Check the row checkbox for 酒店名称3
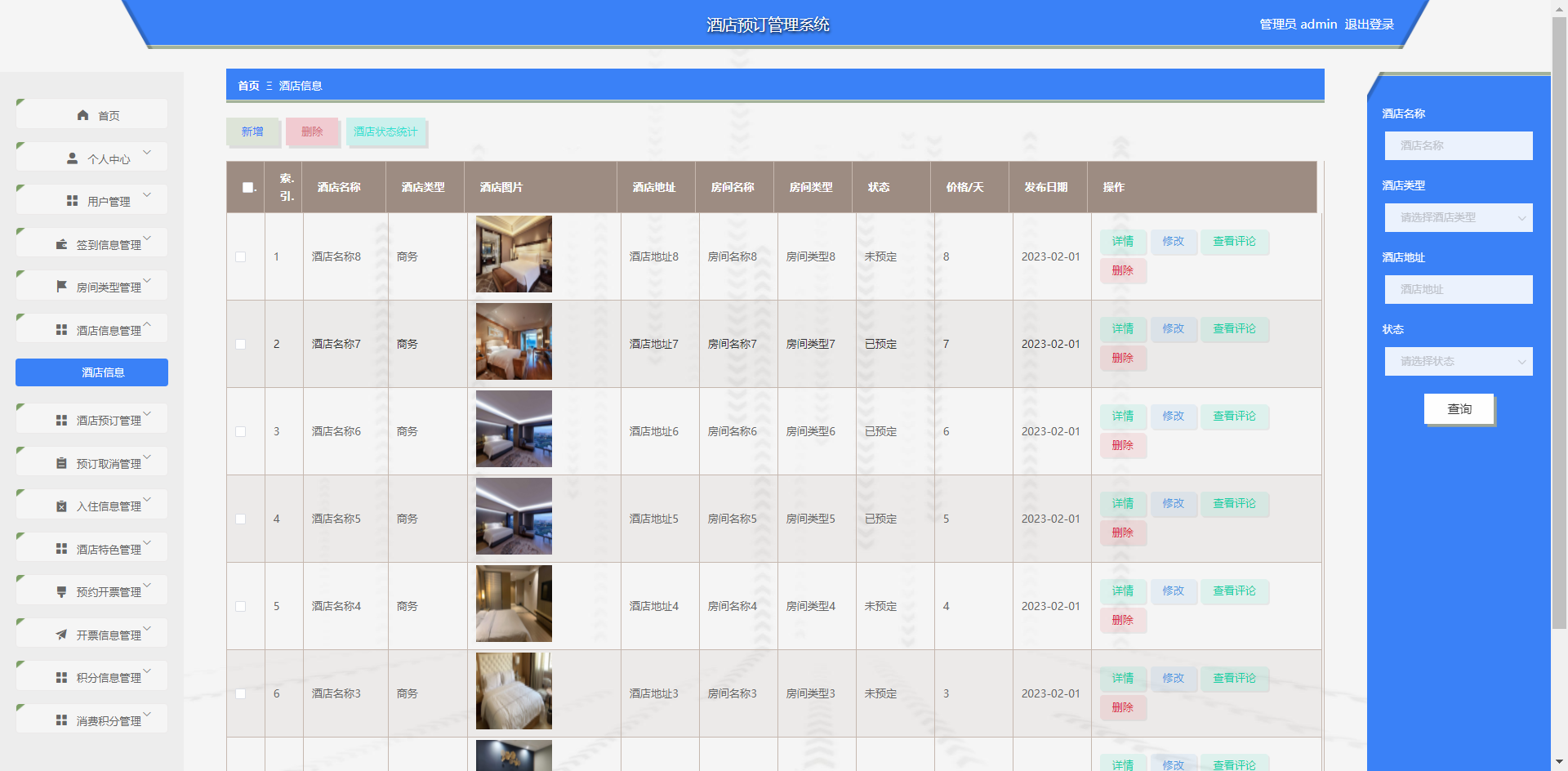Image resolution: width=1568 pixels, height=771 pixels. click(x=240, y=693)
